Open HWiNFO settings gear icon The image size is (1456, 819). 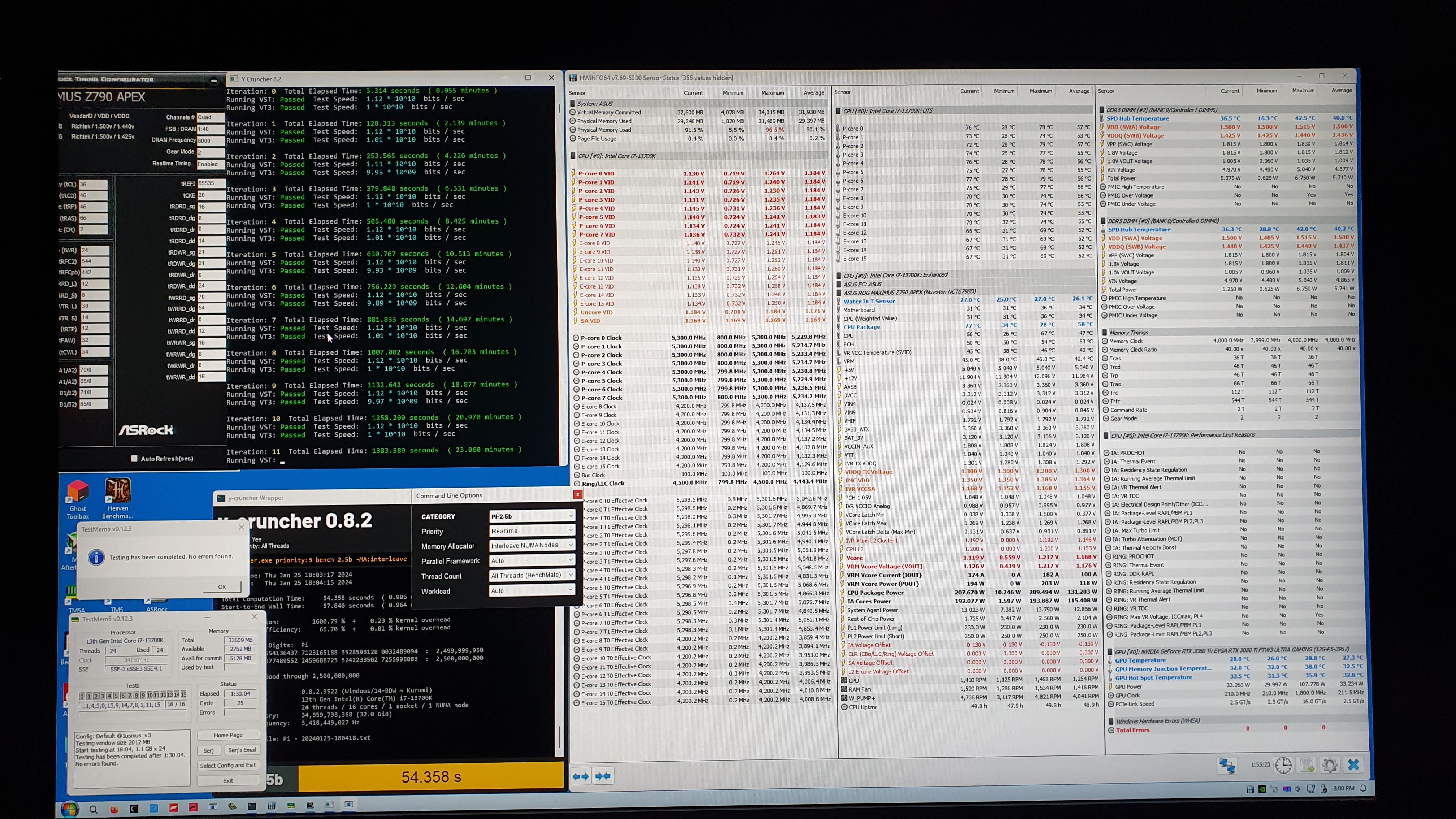(x=1330, y=765)
